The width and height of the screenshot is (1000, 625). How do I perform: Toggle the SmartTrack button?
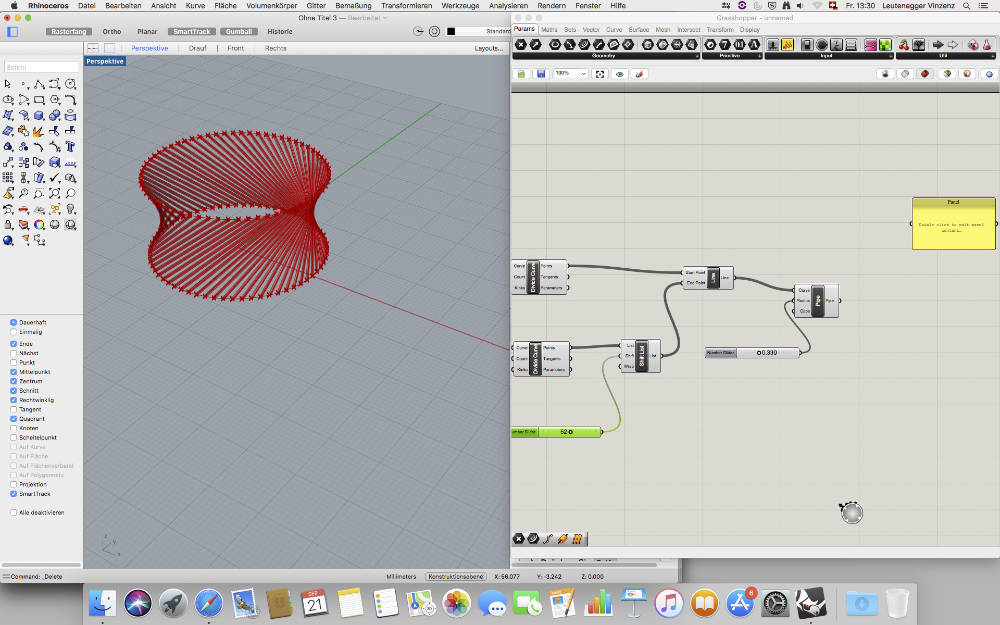(191, 31)
